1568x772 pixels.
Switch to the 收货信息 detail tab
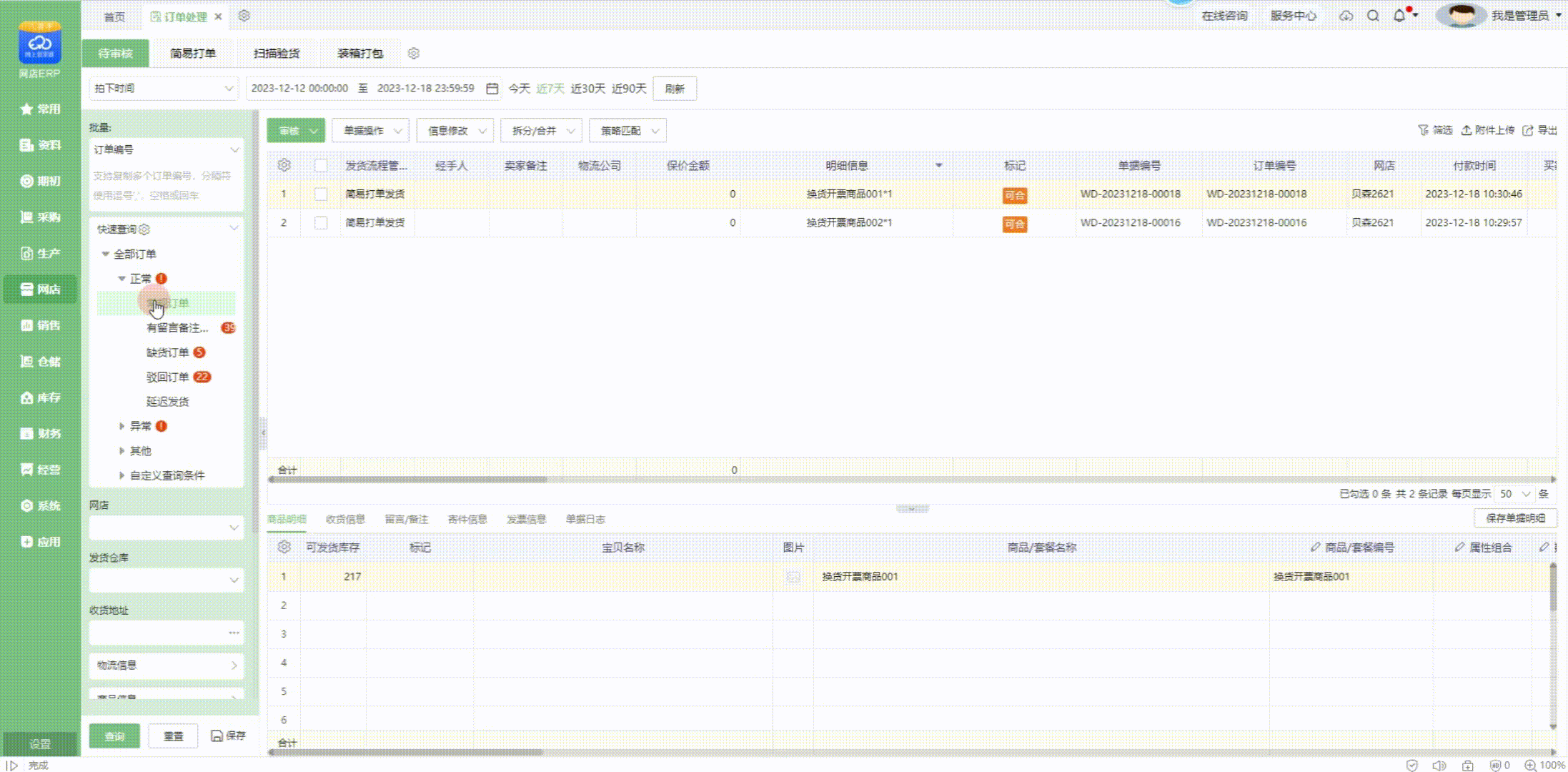345,519
